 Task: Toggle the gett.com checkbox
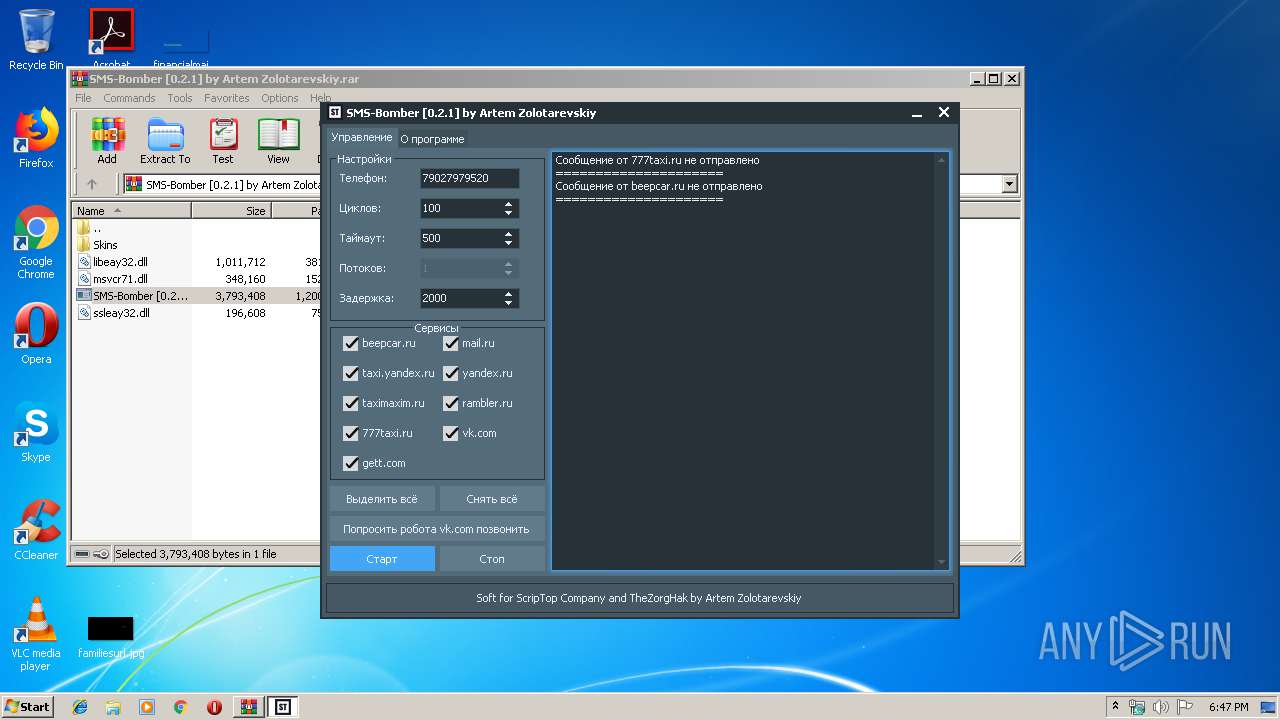click(350, 463)
